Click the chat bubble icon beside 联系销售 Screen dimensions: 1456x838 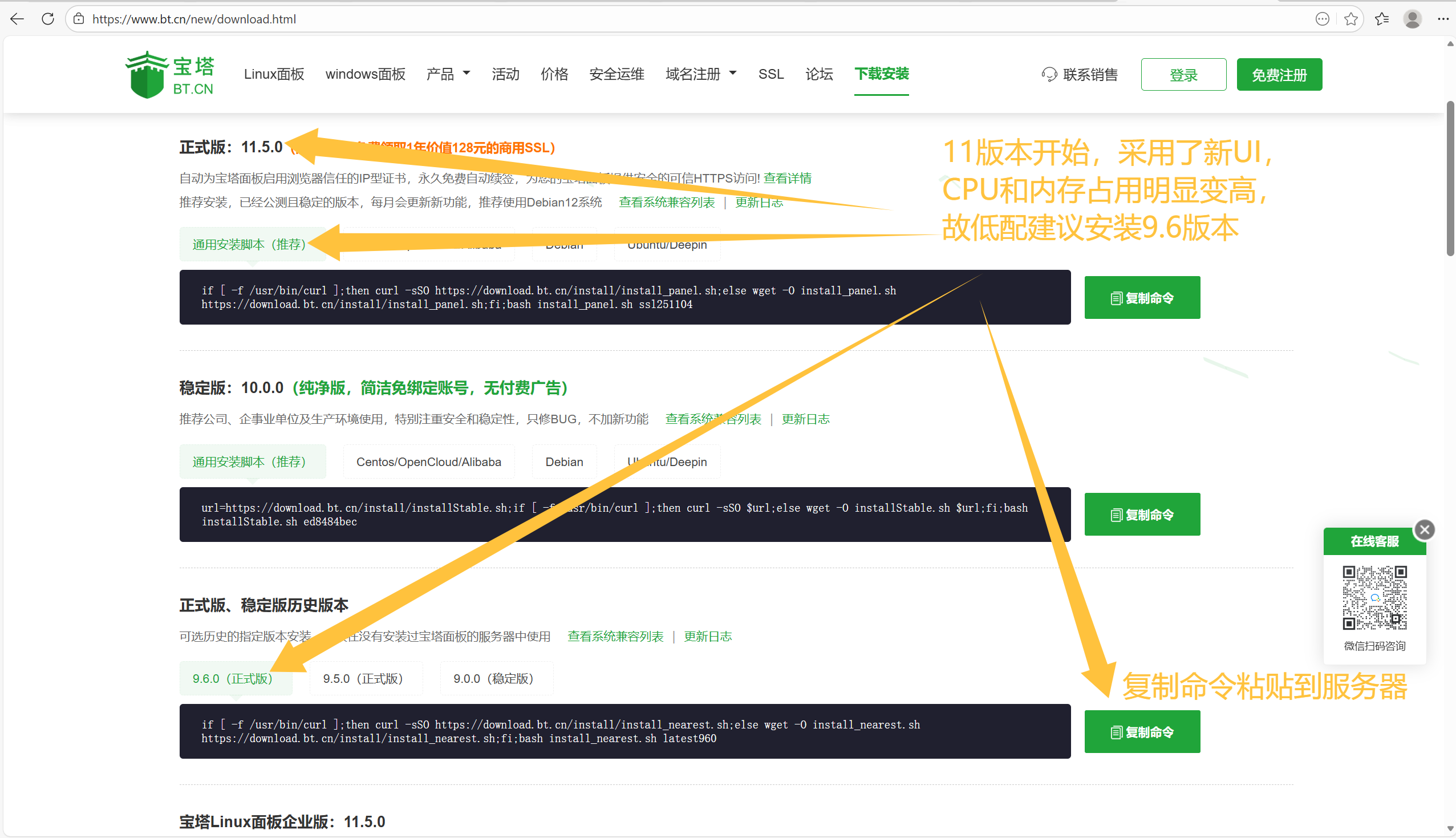coord(1049,74)
